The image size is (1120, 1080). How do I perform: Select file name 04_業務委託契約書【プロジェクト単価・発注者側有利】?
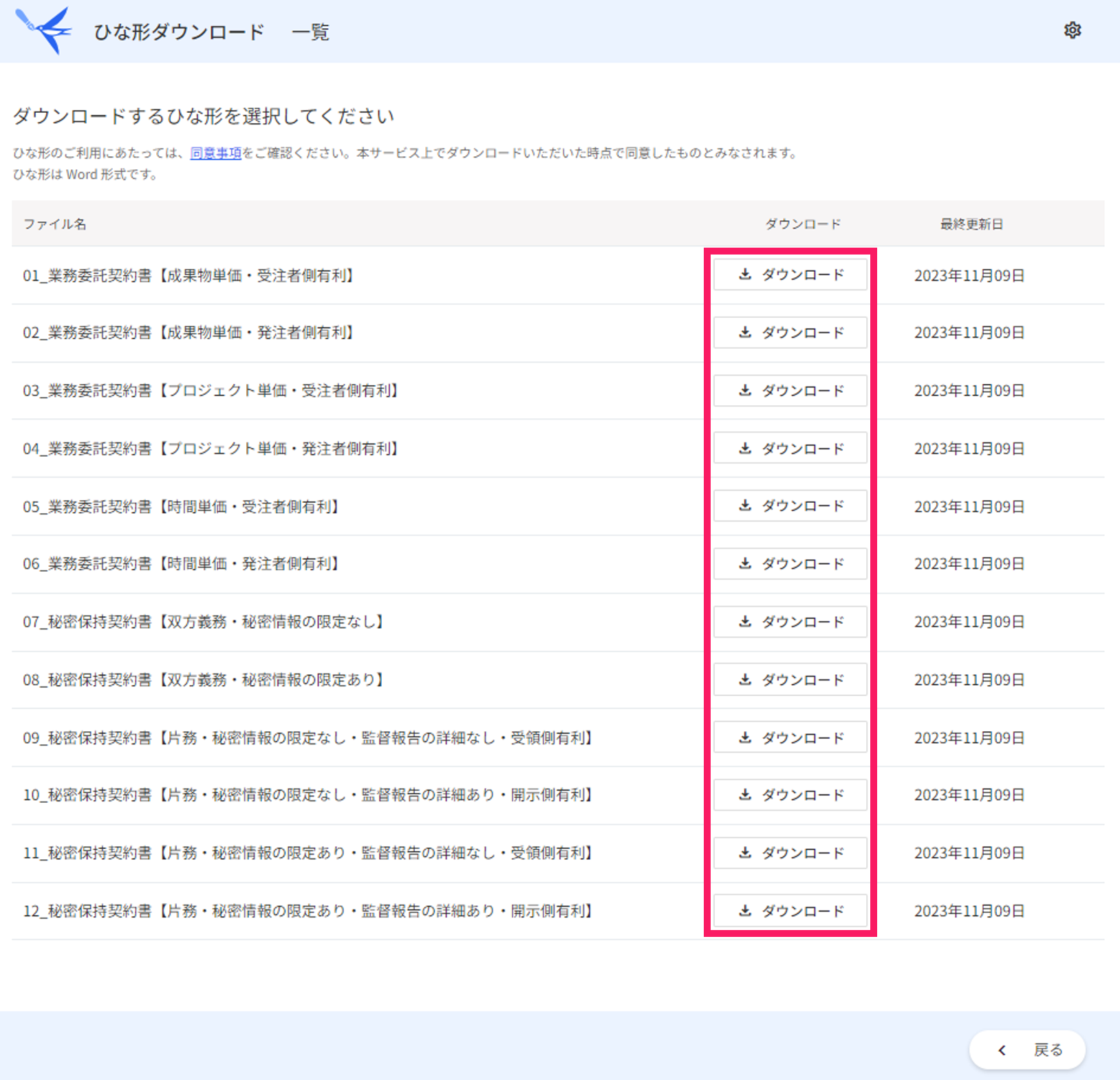[x=213, y=449]
